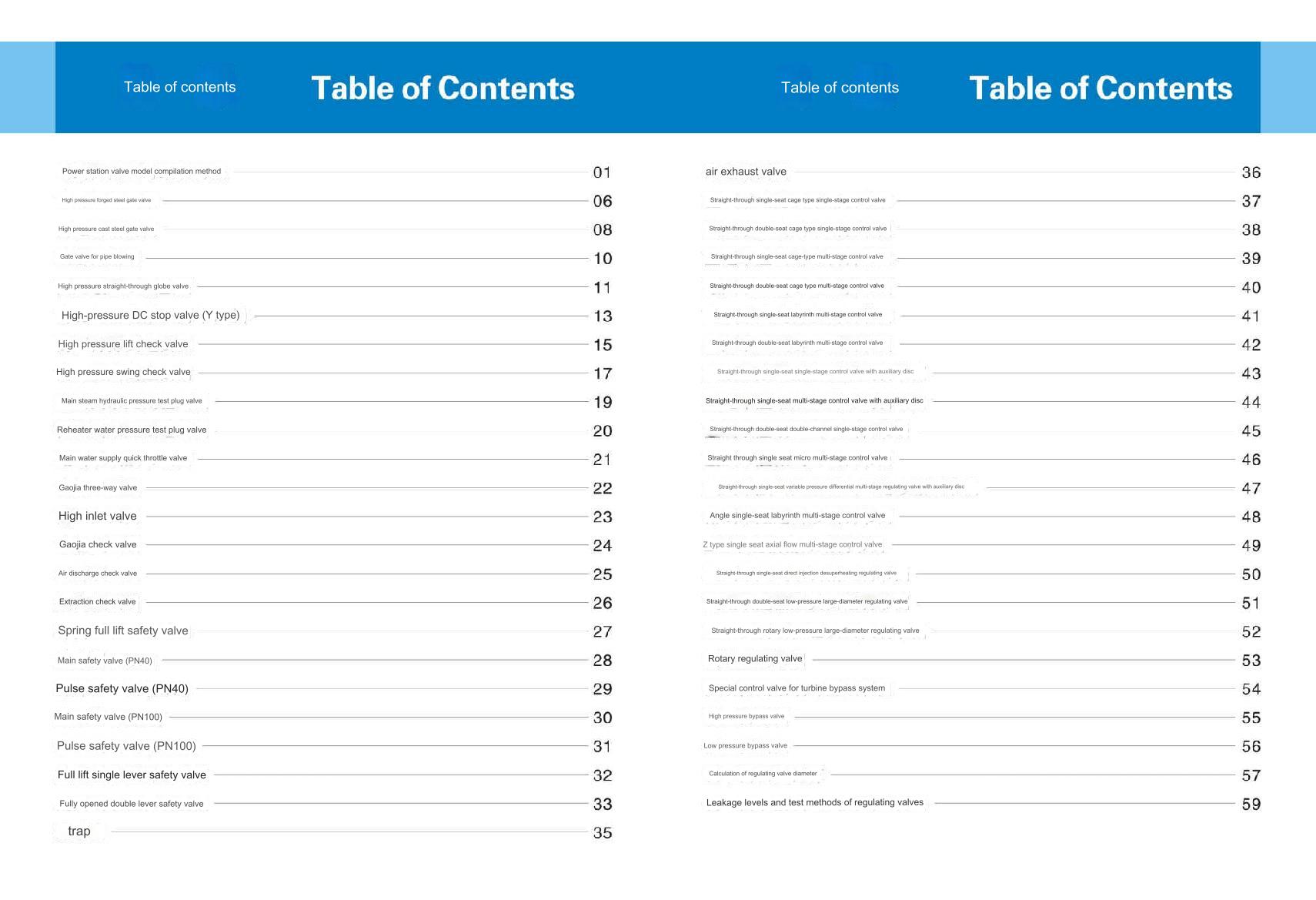The image size is (1316, 900).
Task: Select 'Pulse safety valve (PN40)' entry
Action: pos(122,689)
